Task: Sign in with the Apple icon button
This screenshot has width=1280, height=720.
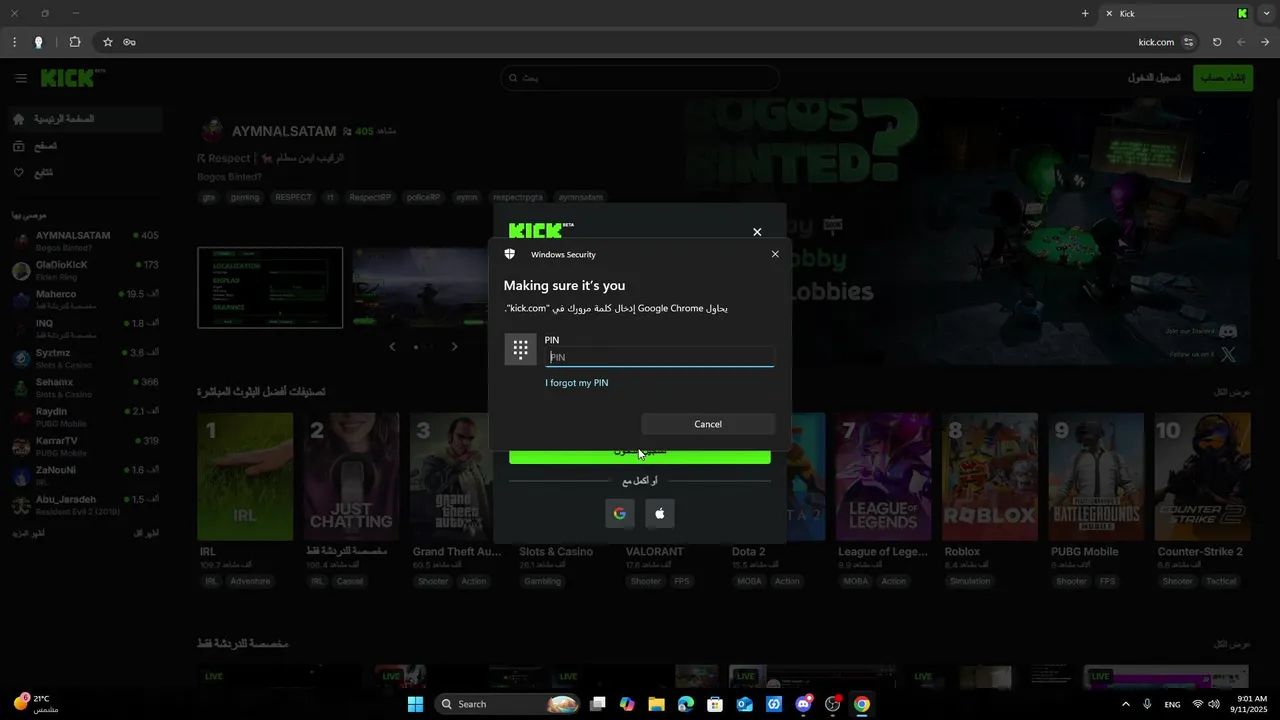Action: (x=660, y=513)
